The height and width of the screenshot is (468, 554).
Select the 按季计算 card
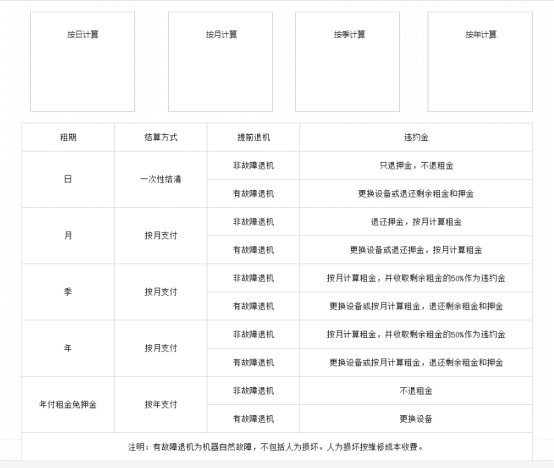click(x=347, y=62)
